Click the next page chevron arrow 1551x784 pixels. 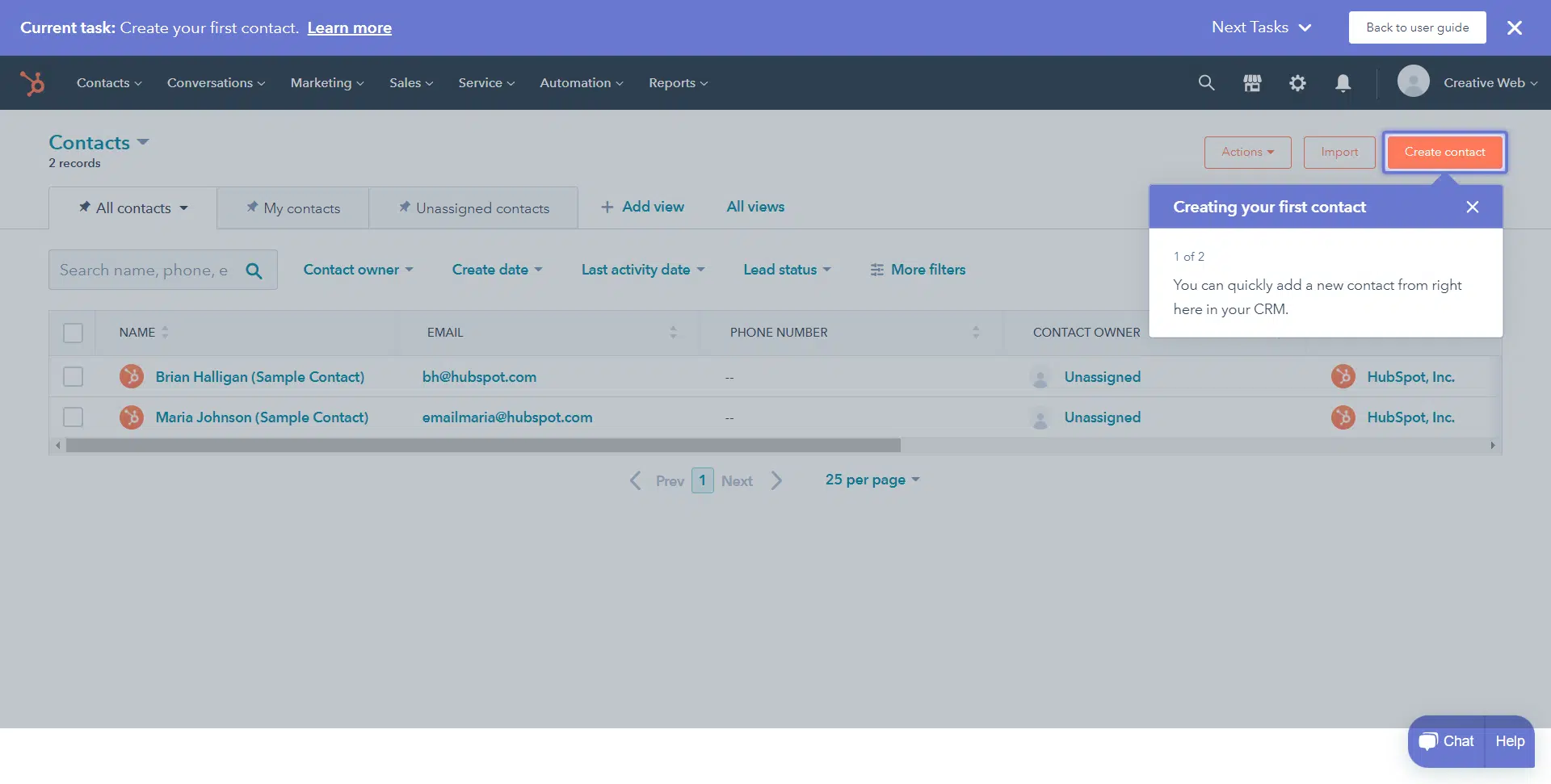click(x=776, y=480)
